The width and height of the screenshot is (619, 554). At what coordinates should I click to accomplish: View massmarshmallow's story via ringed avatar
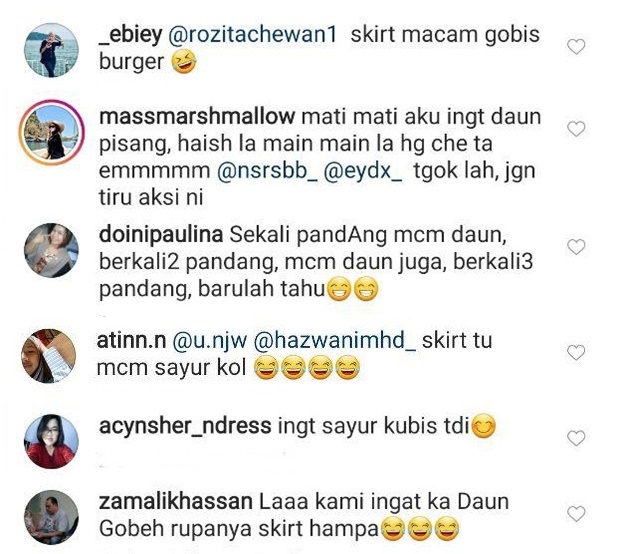point(52,132)
